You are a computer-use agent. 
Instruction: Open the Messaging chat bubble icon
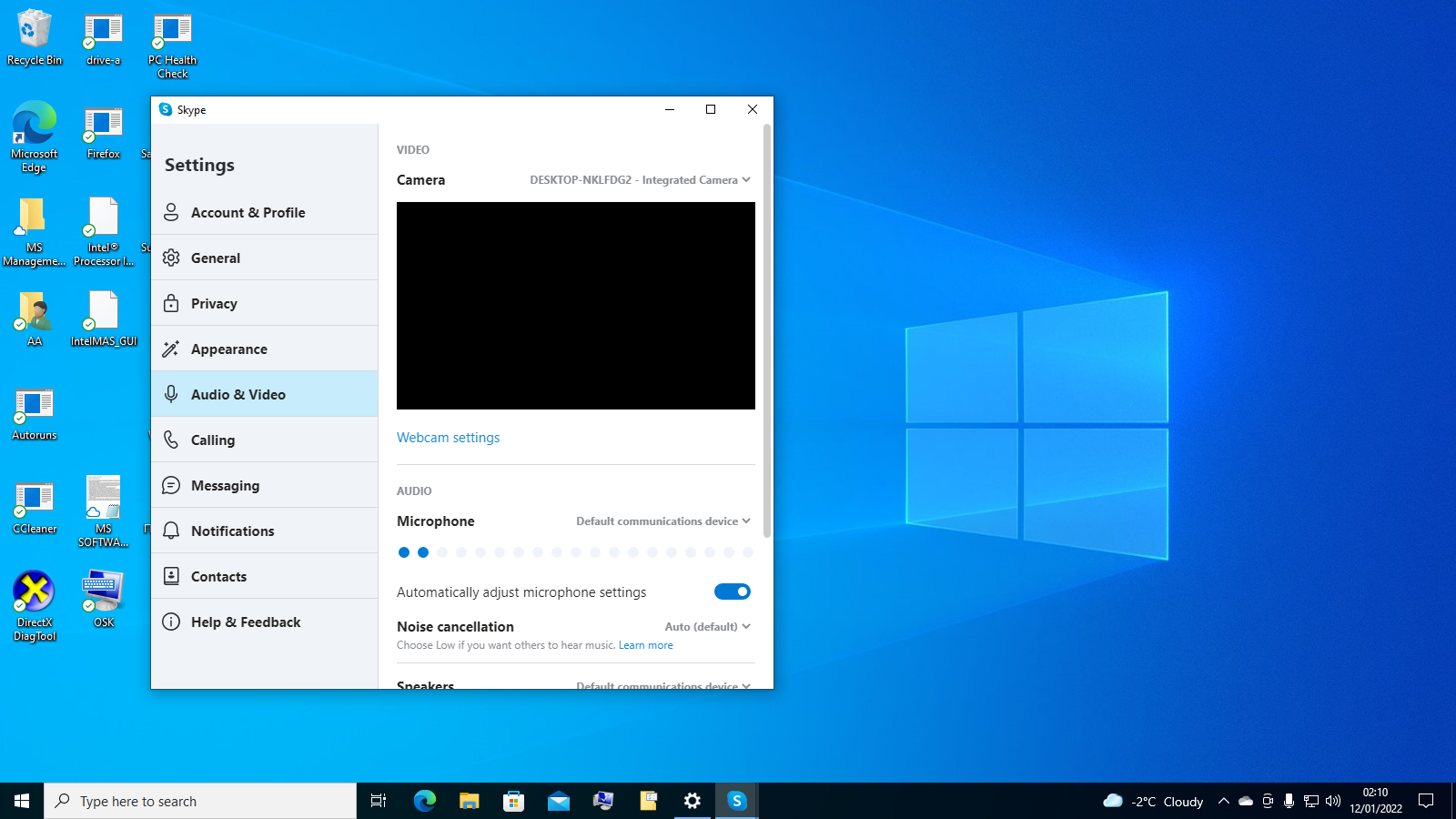[x=171, y=485]
